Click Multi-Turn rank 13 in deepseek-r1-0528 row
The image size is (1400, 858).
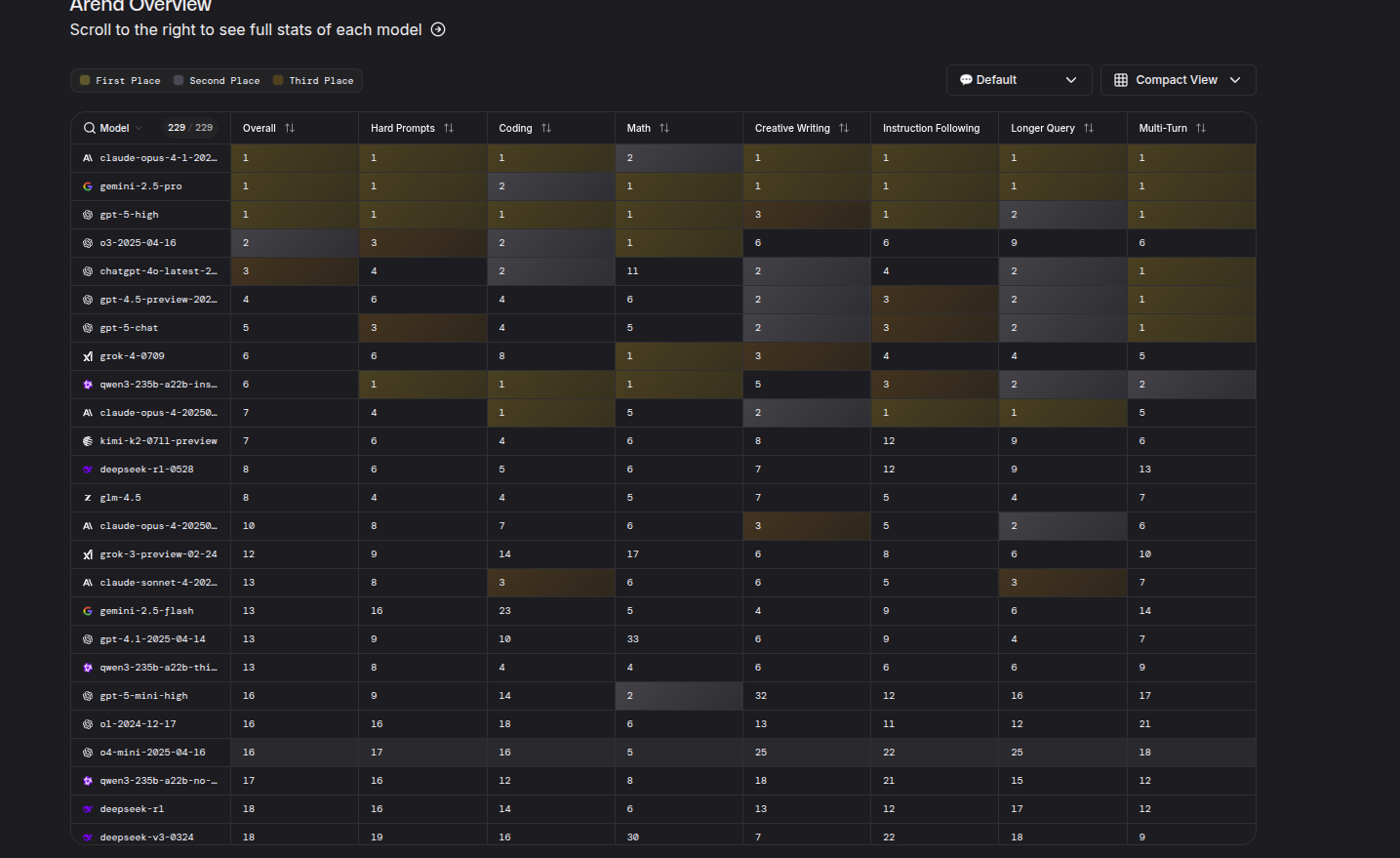pyautogui.click(x=1145, y=470)
